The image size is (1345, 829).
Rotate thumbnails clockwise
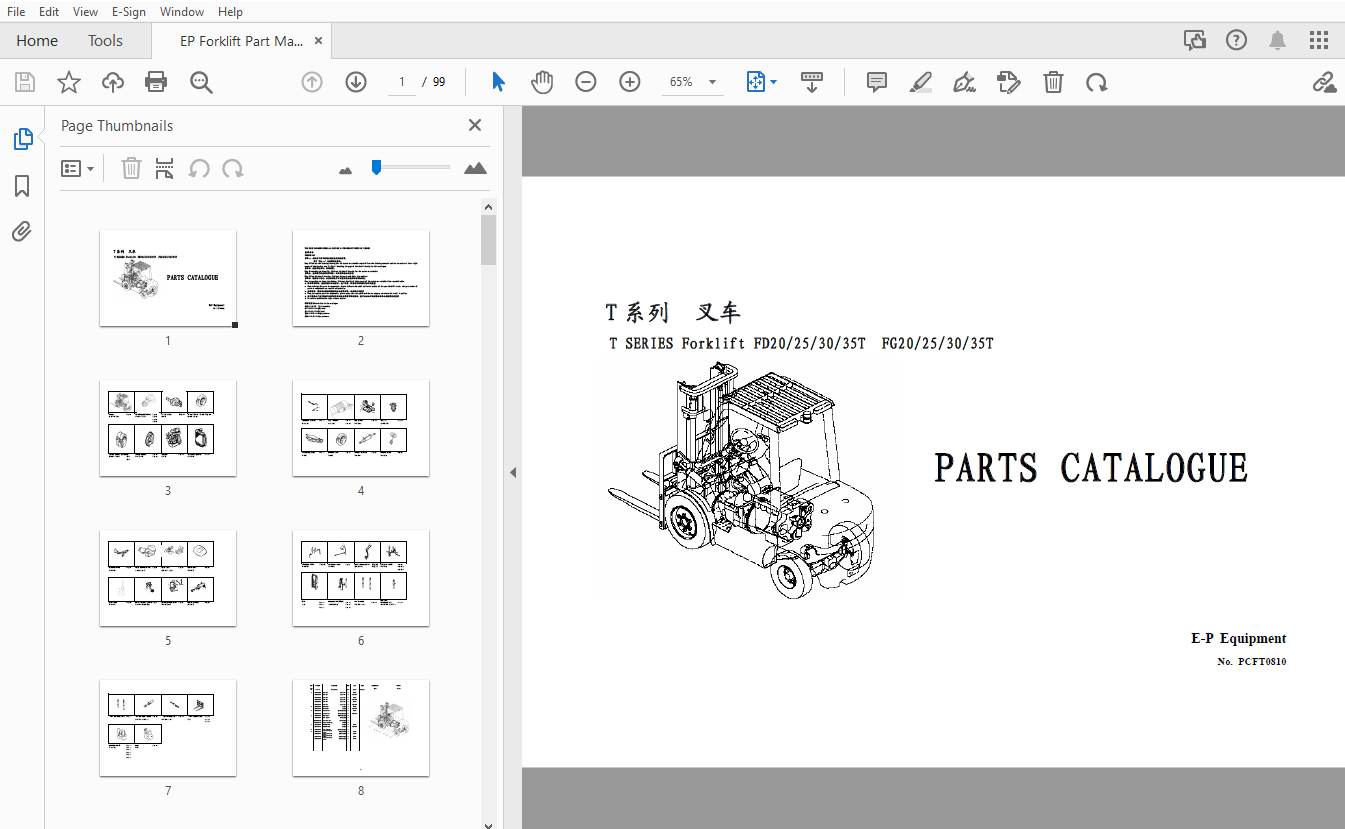coord(233,168)
